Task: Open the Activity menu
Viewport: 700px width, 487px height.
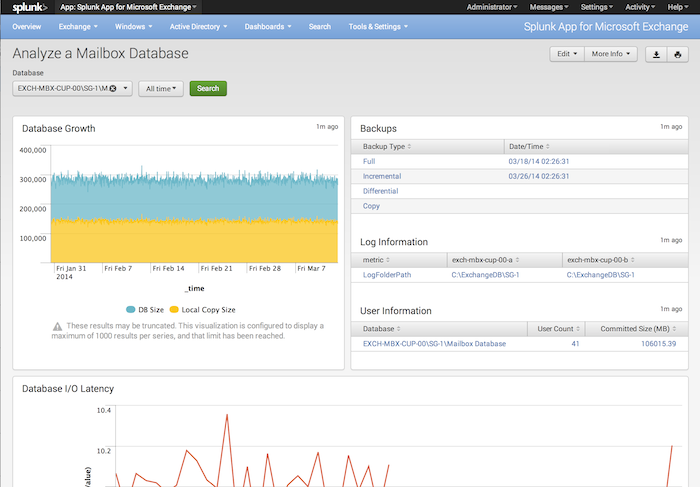Action: pos(640,7)
